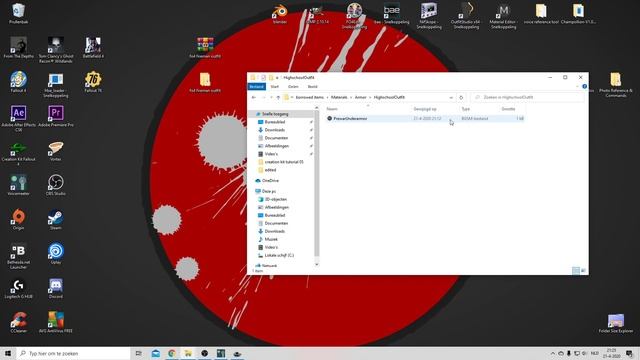Switch to the Beeld ribbon tab
Screen dimensions: 640x360
[312, 87]
